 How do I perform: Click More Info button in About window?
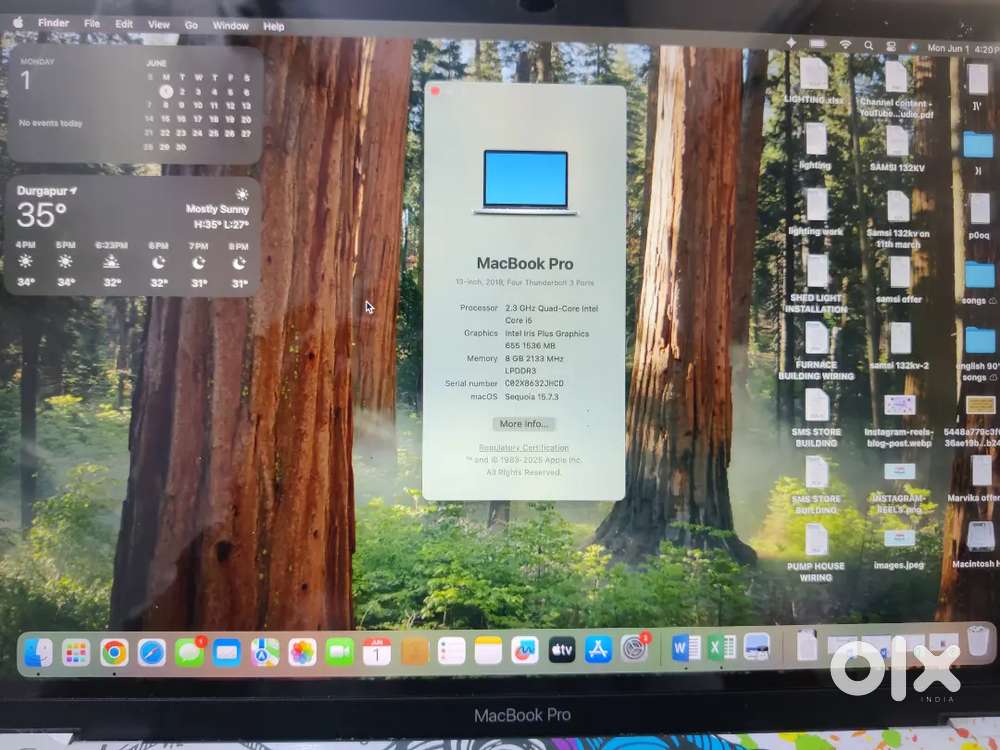coord(524,423)
